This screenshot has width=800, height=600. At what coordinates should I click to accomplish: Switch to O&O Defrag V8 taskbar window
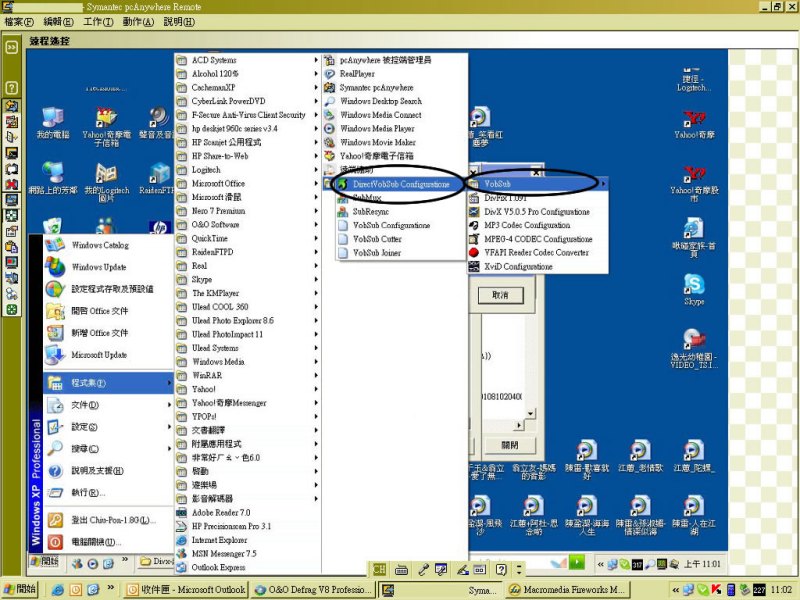click(x=313, y=590)
